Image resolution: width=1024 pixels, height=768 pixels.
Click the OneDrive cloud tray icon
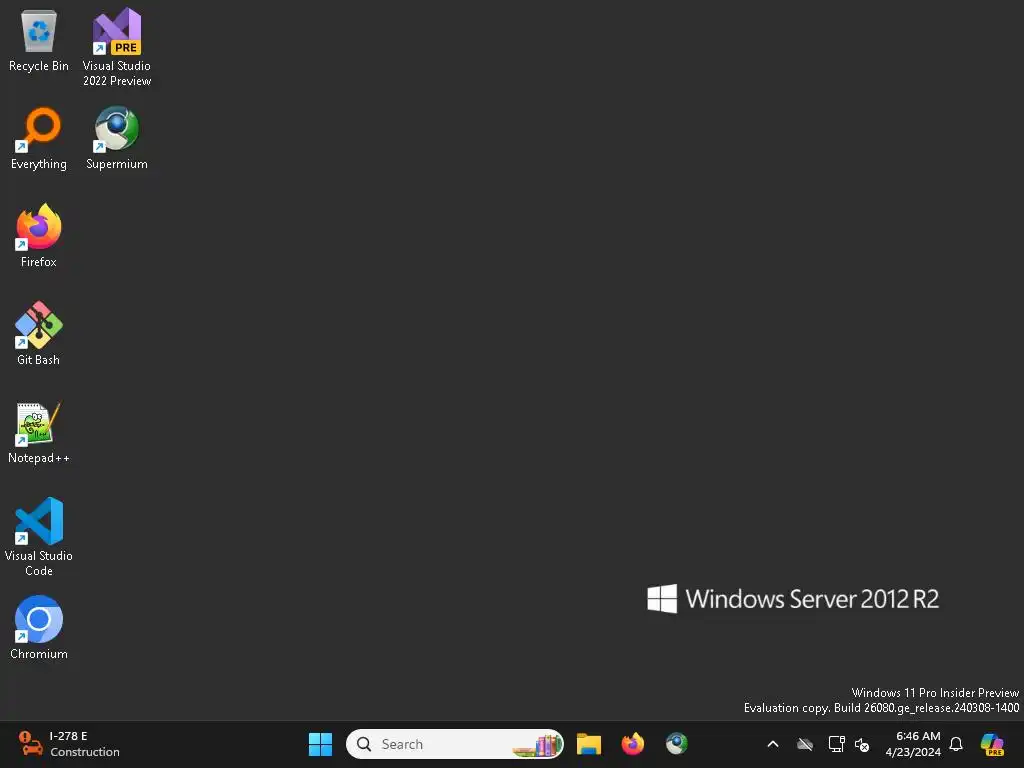click(x=805, y=744)
